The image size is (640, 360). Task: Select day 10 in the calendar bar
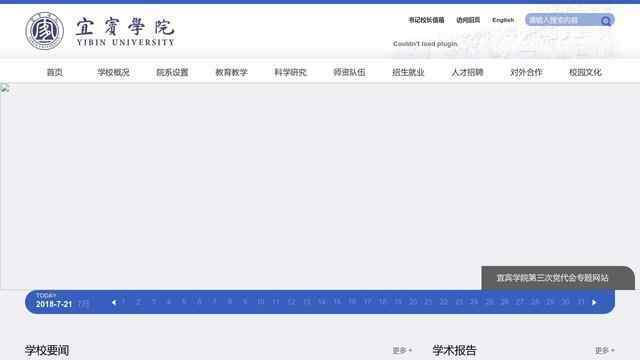[x=260, y=302]
